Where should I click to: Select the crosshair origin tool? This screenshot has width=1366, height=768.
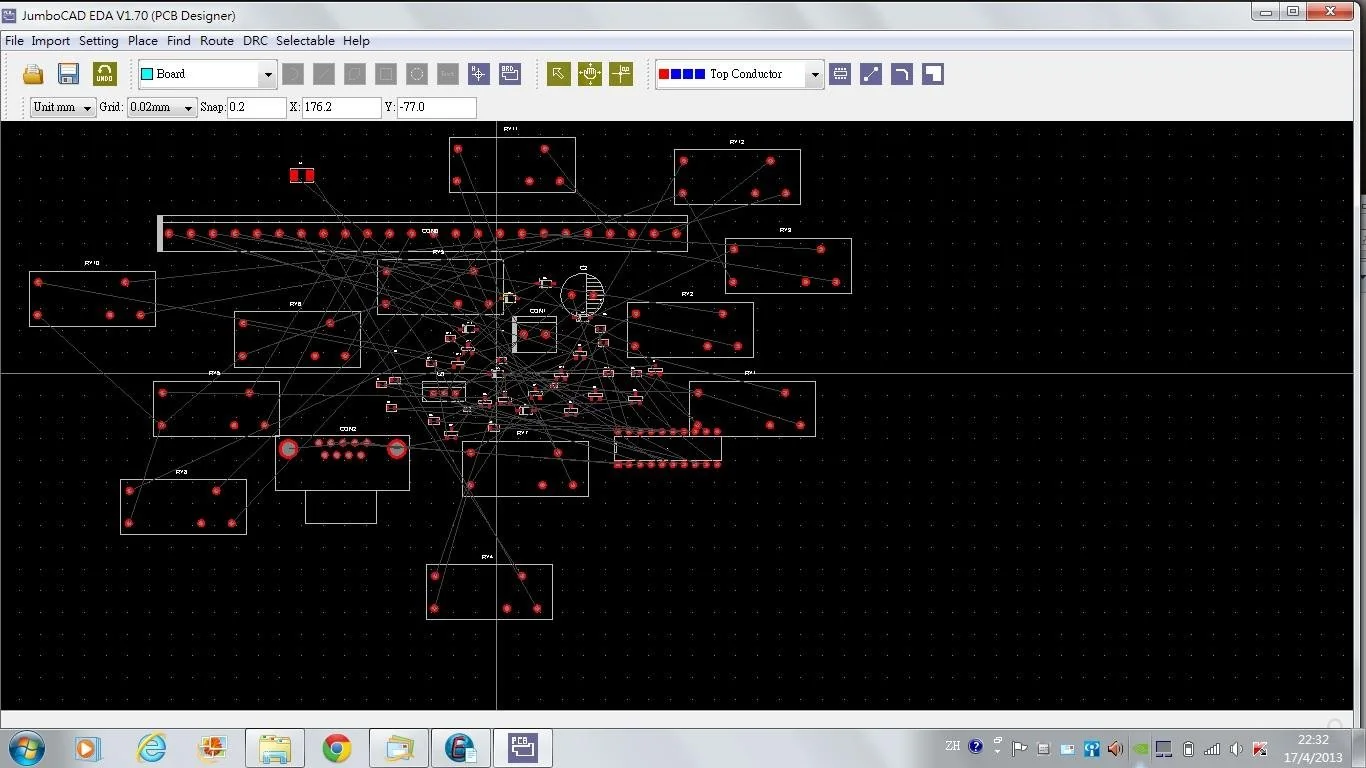pos(620,73)
